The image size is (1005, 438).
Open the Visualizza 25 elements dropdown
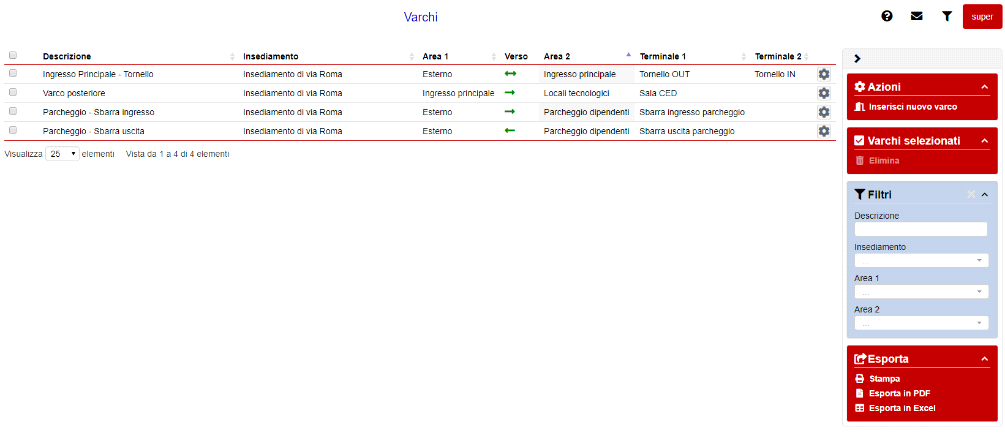click(x=62, y=154)
